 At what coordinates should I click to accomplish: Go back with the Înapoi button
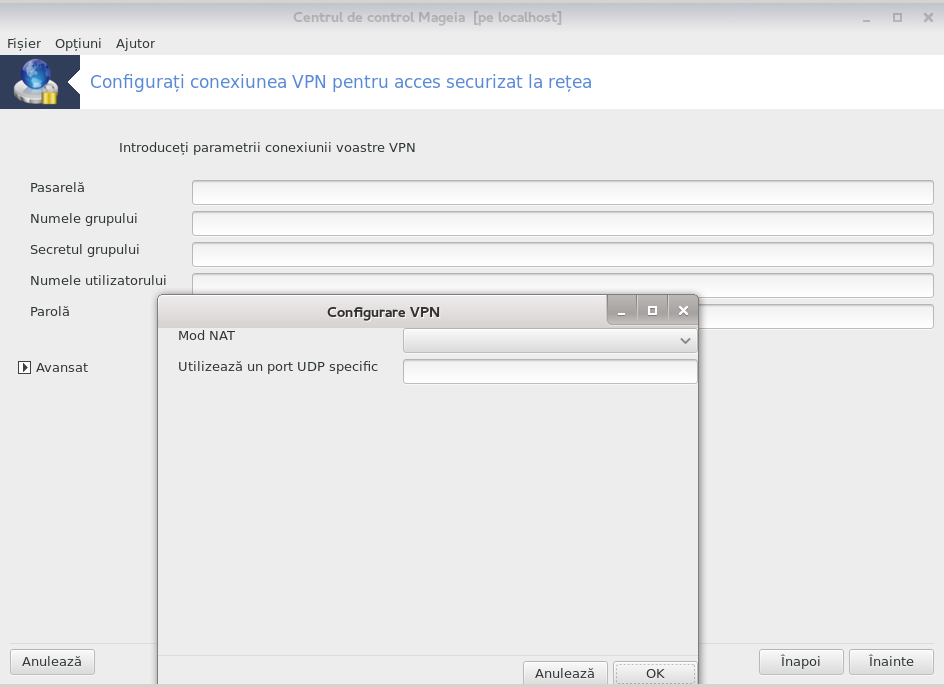[x=800, y=662]
